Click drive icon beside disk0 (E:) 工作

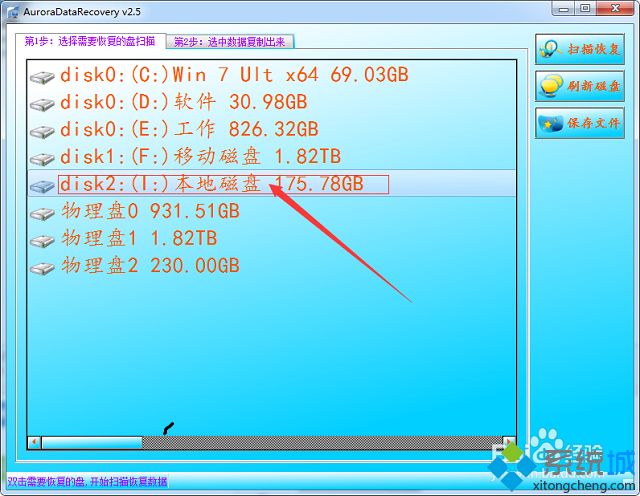click(42, 131)
